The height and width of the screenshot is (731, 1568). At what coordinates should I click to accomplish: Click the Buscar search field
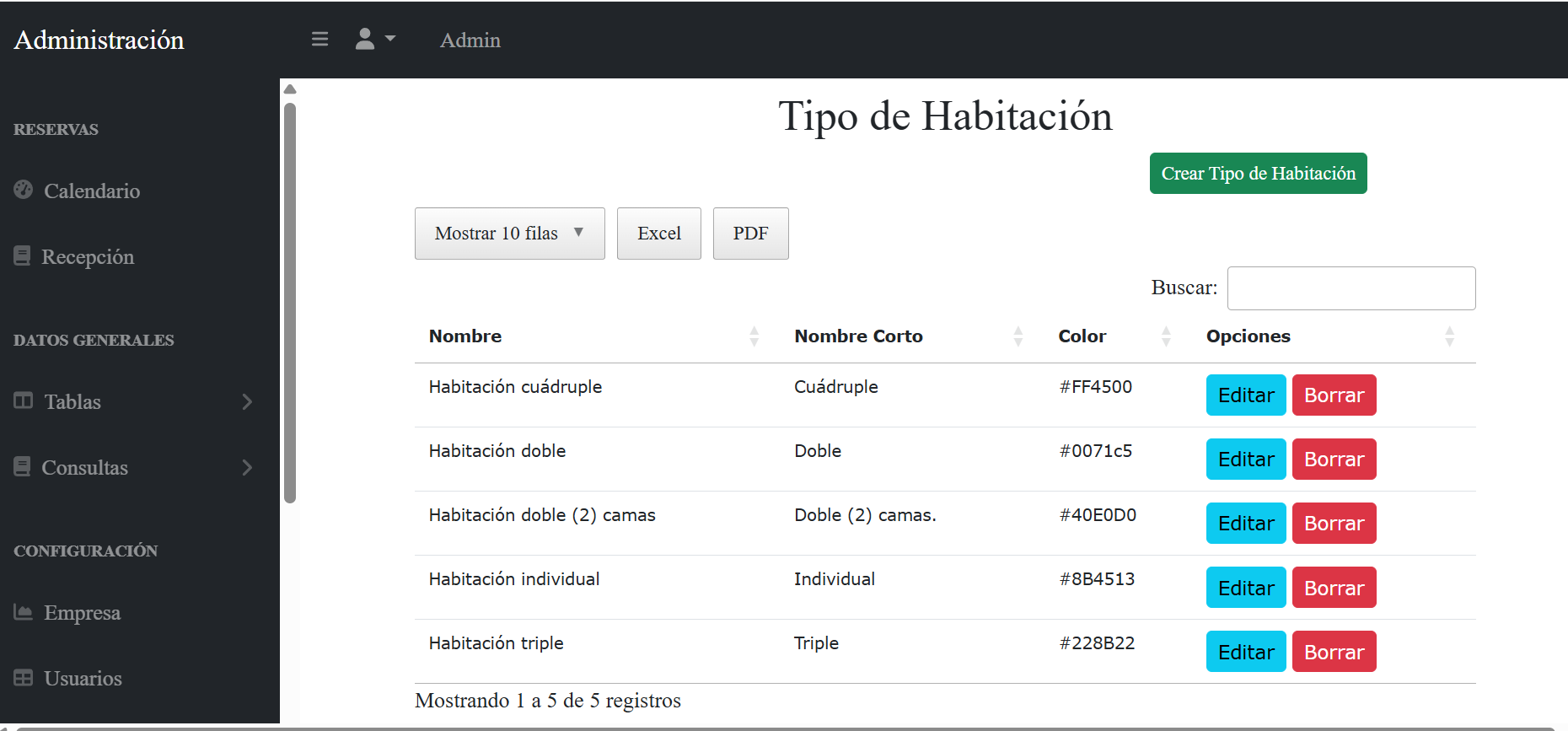(1351, 288)
